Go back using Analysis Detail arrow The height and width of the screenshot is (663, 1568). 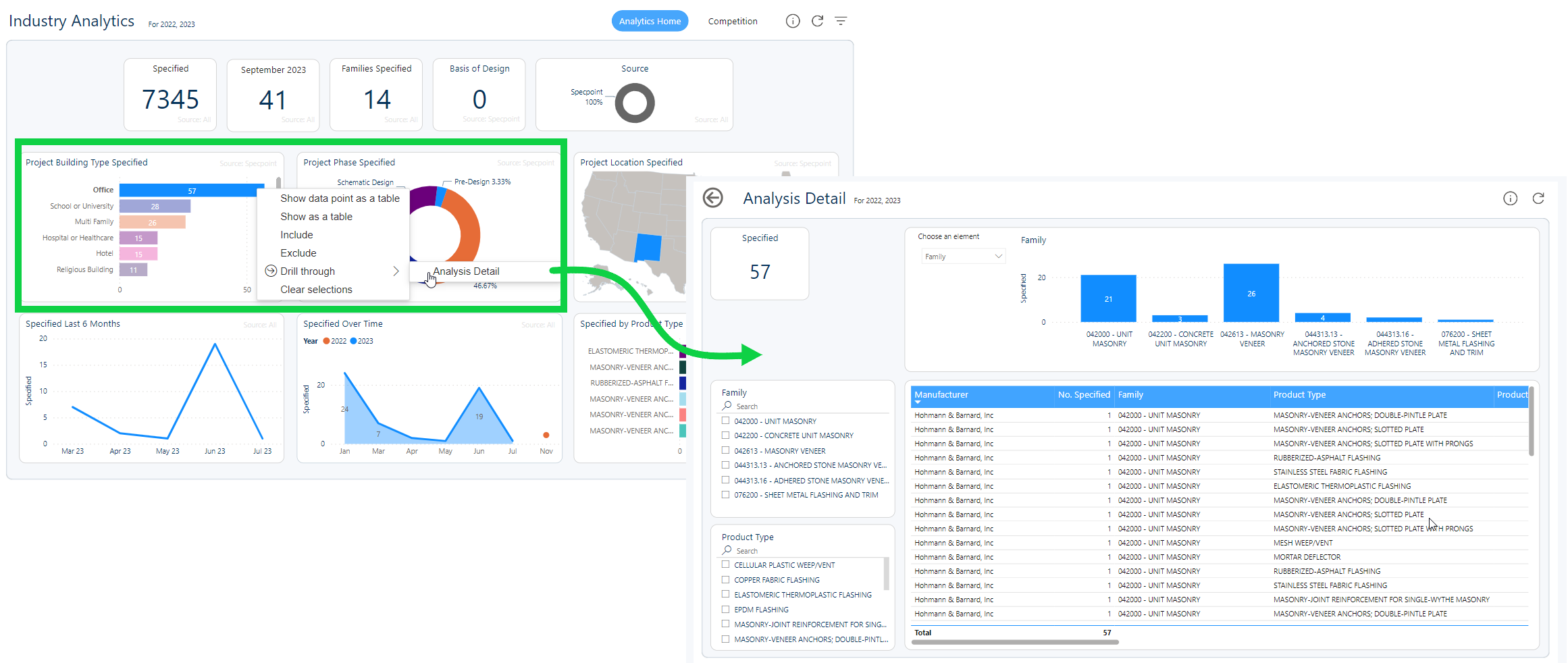[712, 198]
